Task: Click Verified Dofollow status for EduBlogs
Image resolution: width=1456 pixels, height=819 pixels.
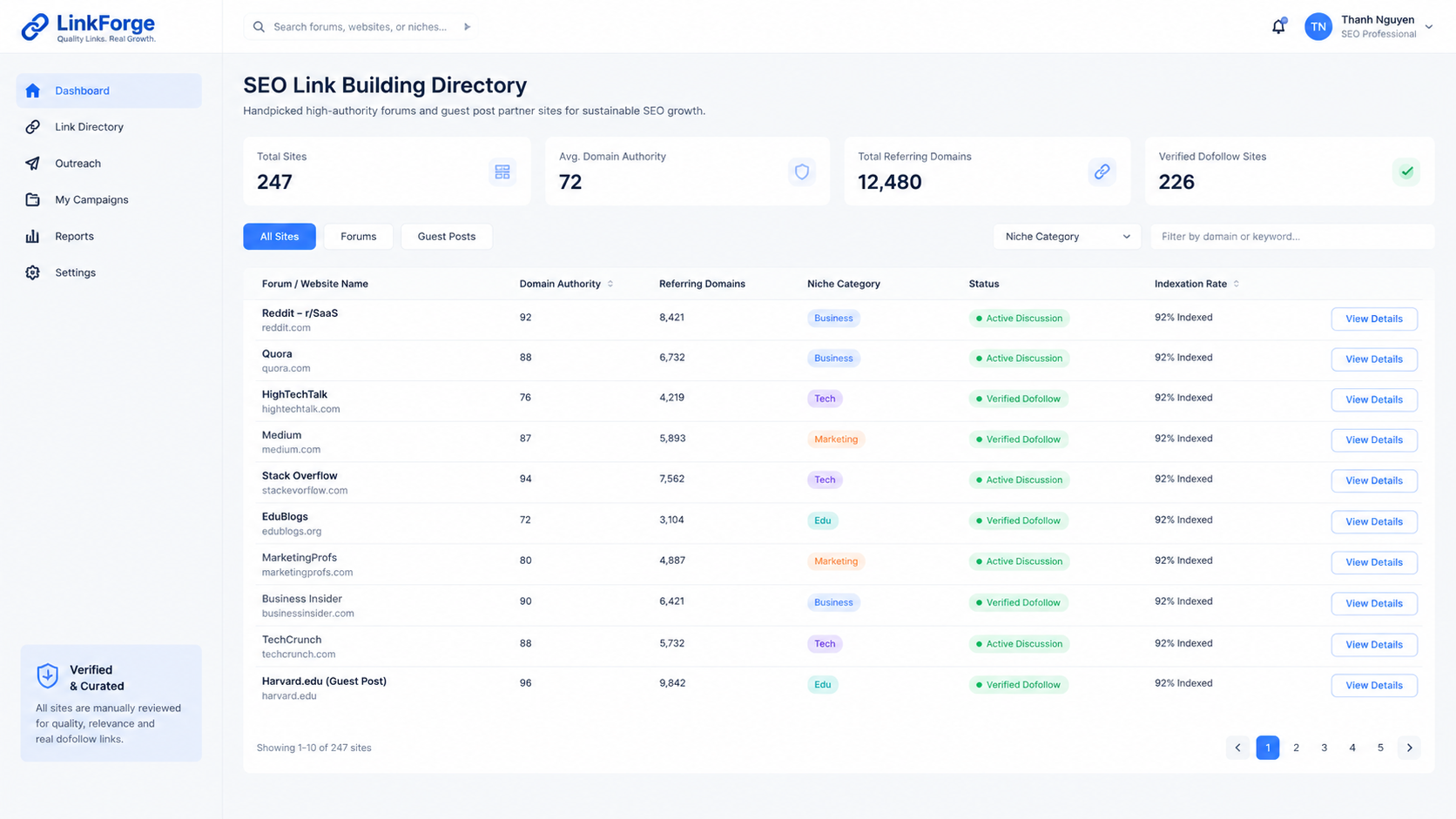Action: pos(1019,520)
